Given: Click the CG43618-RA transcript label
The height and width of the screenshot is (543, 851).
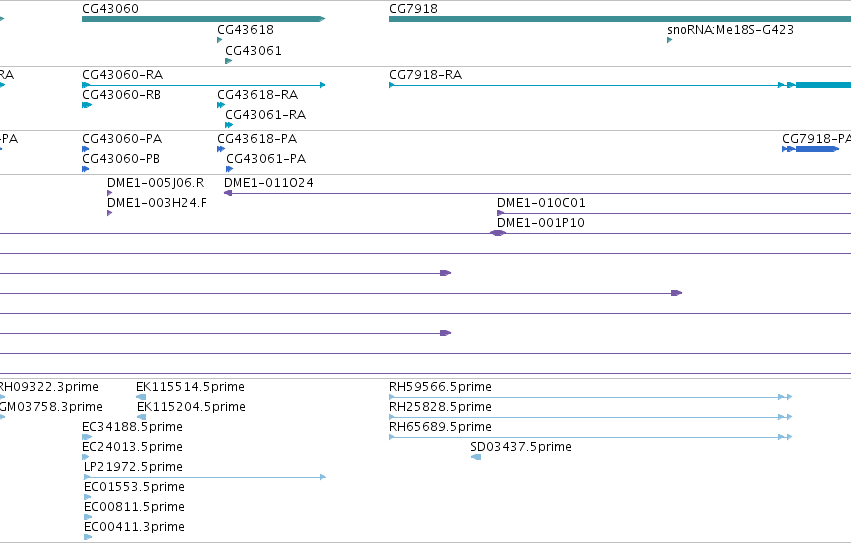Looking at the screenshot, I should coord(258,94).
